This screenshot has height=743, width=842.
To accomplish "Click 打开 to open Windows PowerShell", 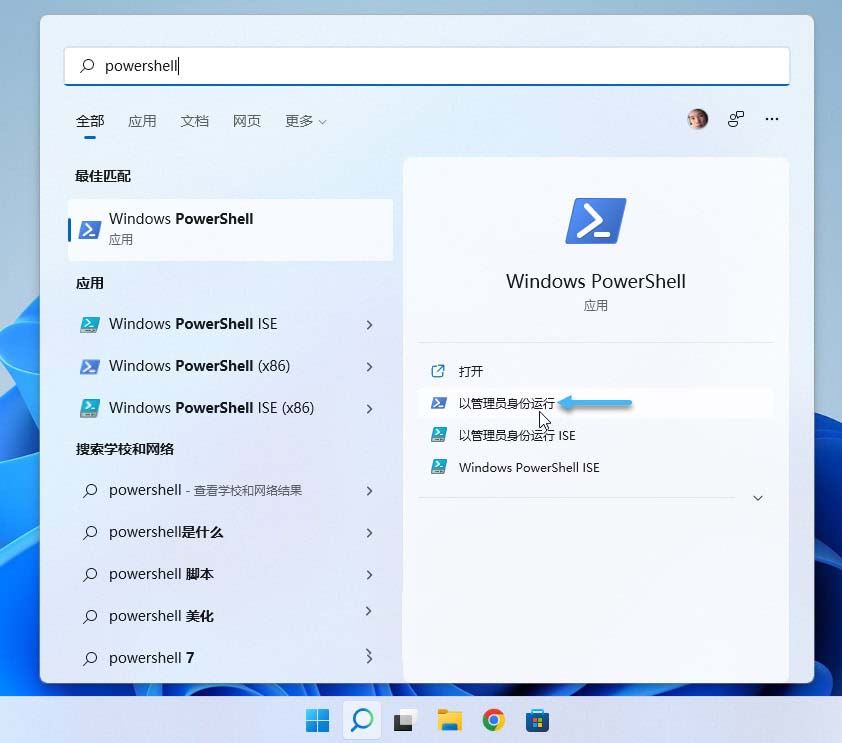I will pos(471,371).
